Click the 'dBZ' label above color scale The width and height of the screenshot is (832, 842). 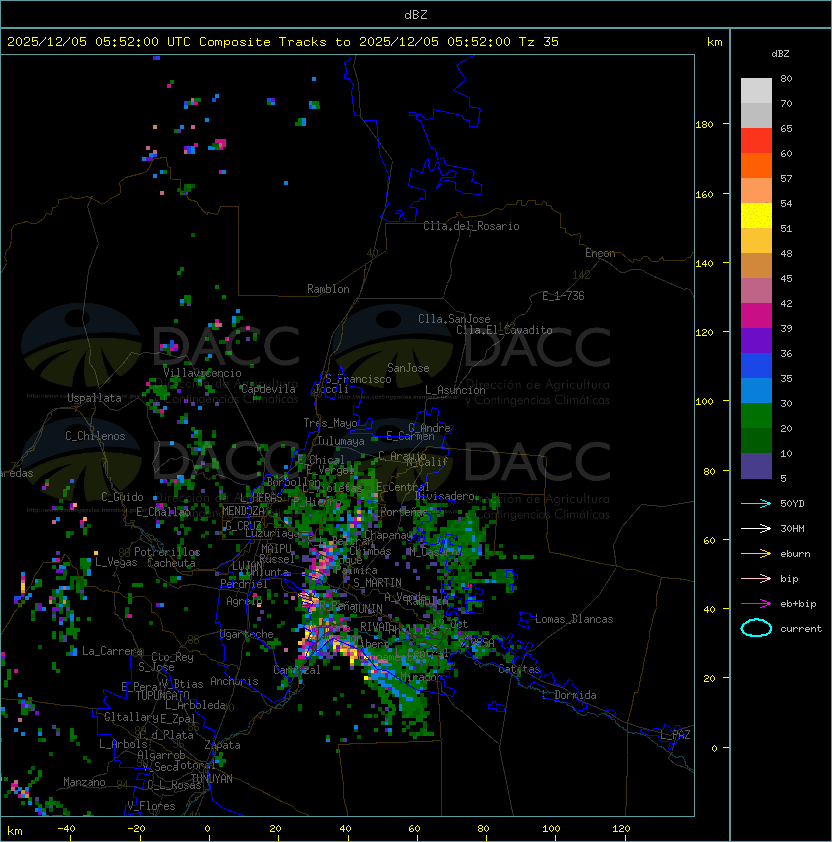tap(780, 54)
